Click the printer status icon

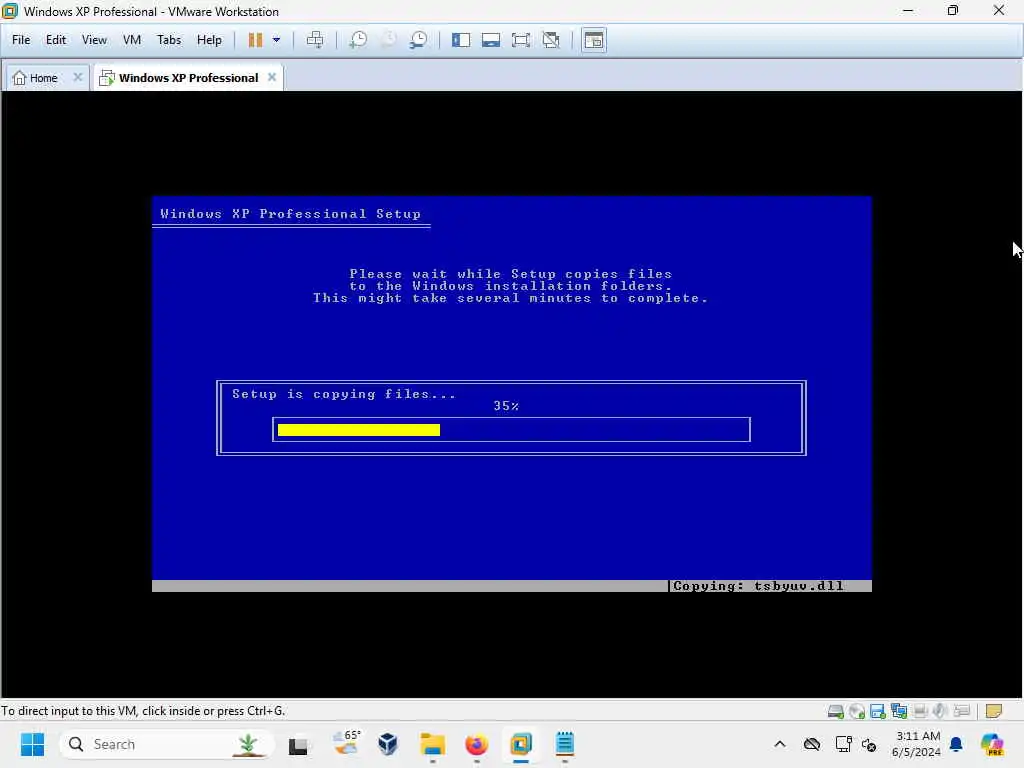coord(920,711)
